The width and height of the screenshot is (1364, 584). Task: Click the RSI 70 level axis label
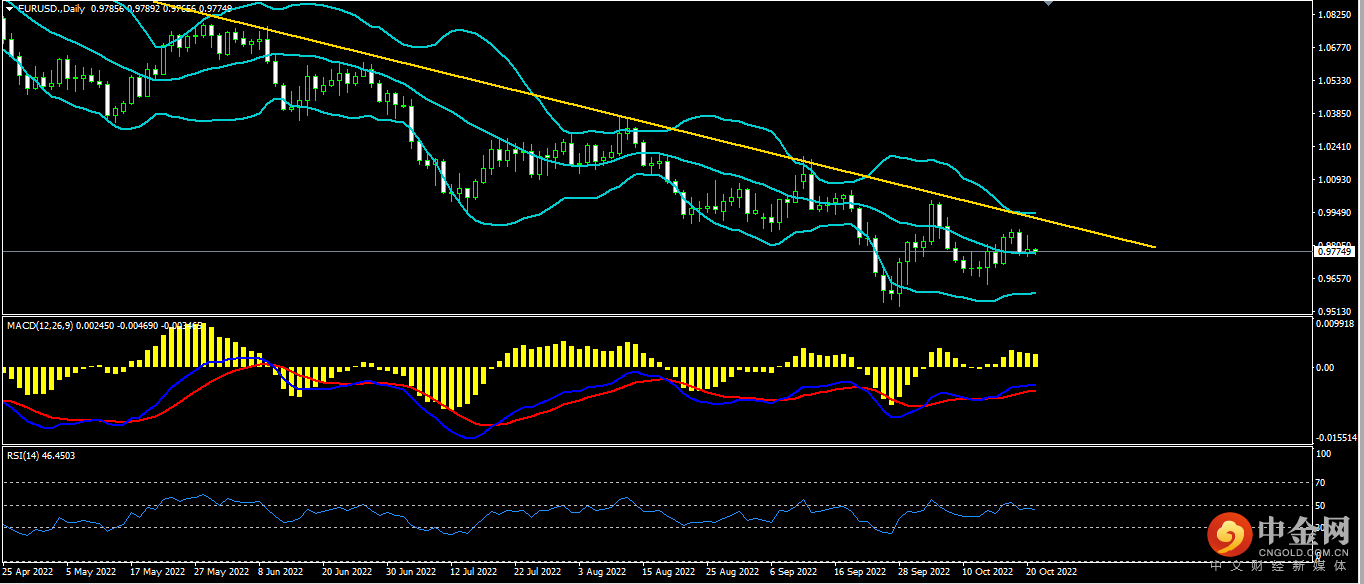click(1322, 482)
